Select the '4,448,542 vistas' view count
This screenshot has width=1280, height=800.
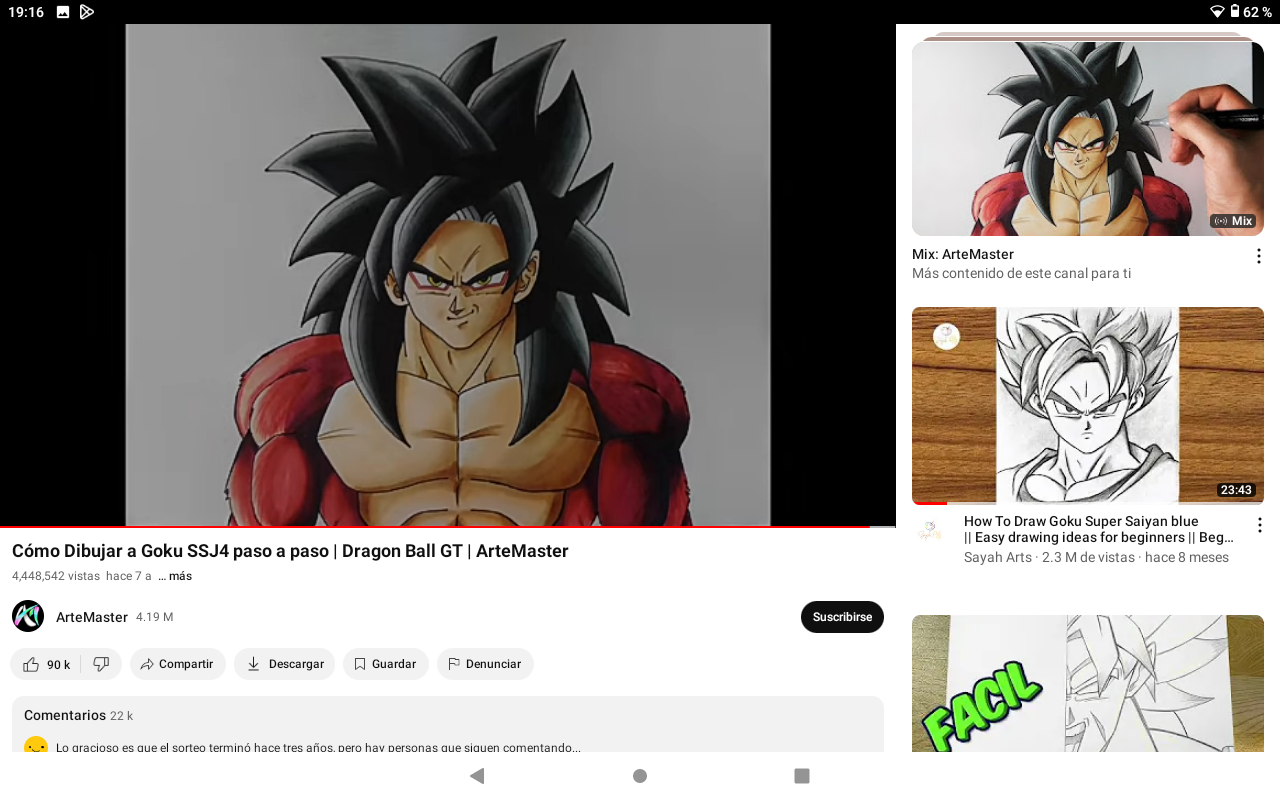pos(56,576)
